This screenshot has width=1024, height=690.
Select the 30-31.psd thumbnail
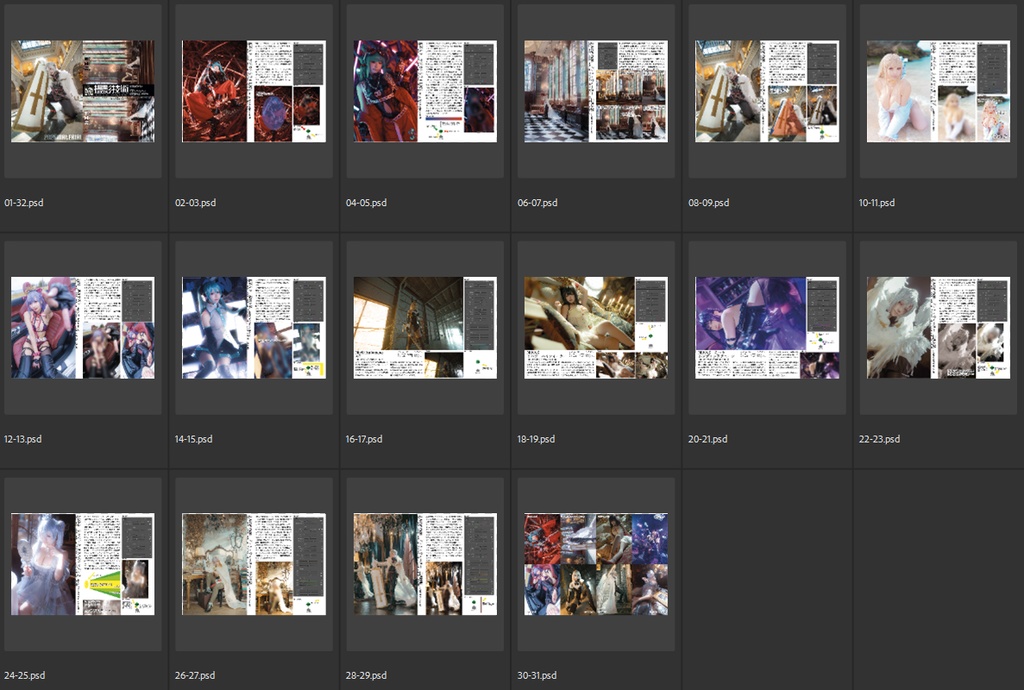(x=596, y=564)
